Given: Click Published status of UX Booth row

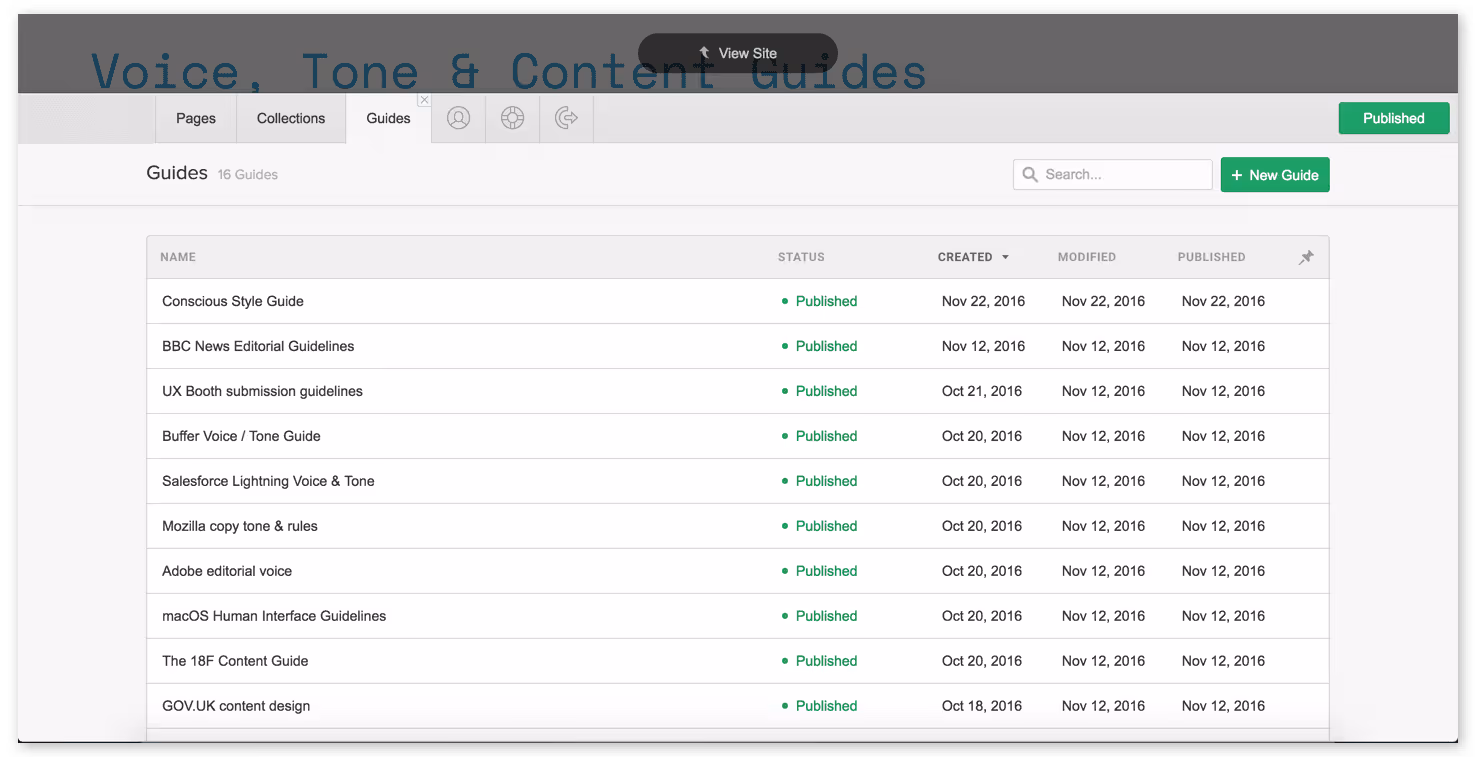Looking at the screenshot, I should [820, 391].
